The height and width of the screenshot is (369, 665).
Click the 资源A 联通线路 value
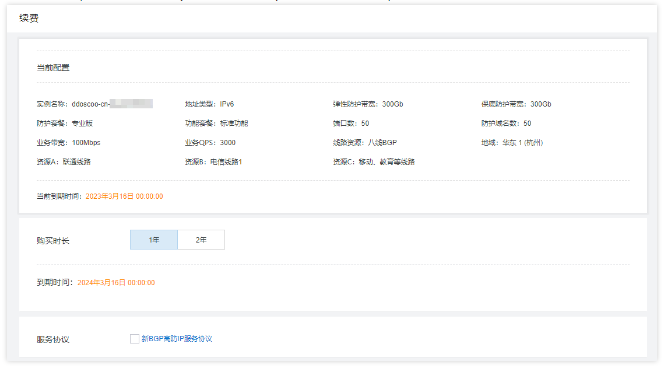[77, 162]
